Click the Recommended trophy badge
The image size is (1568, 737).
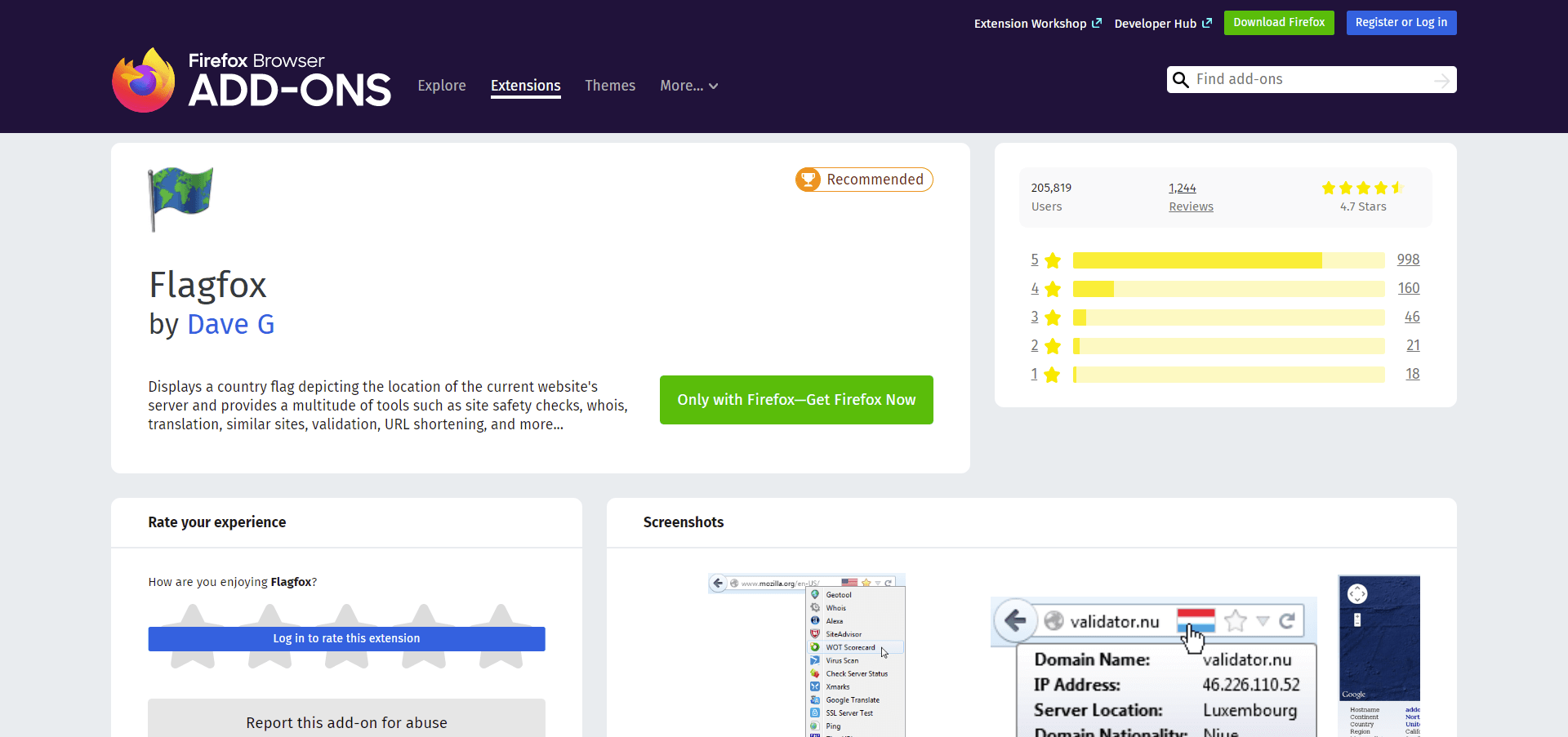[864, 180]
